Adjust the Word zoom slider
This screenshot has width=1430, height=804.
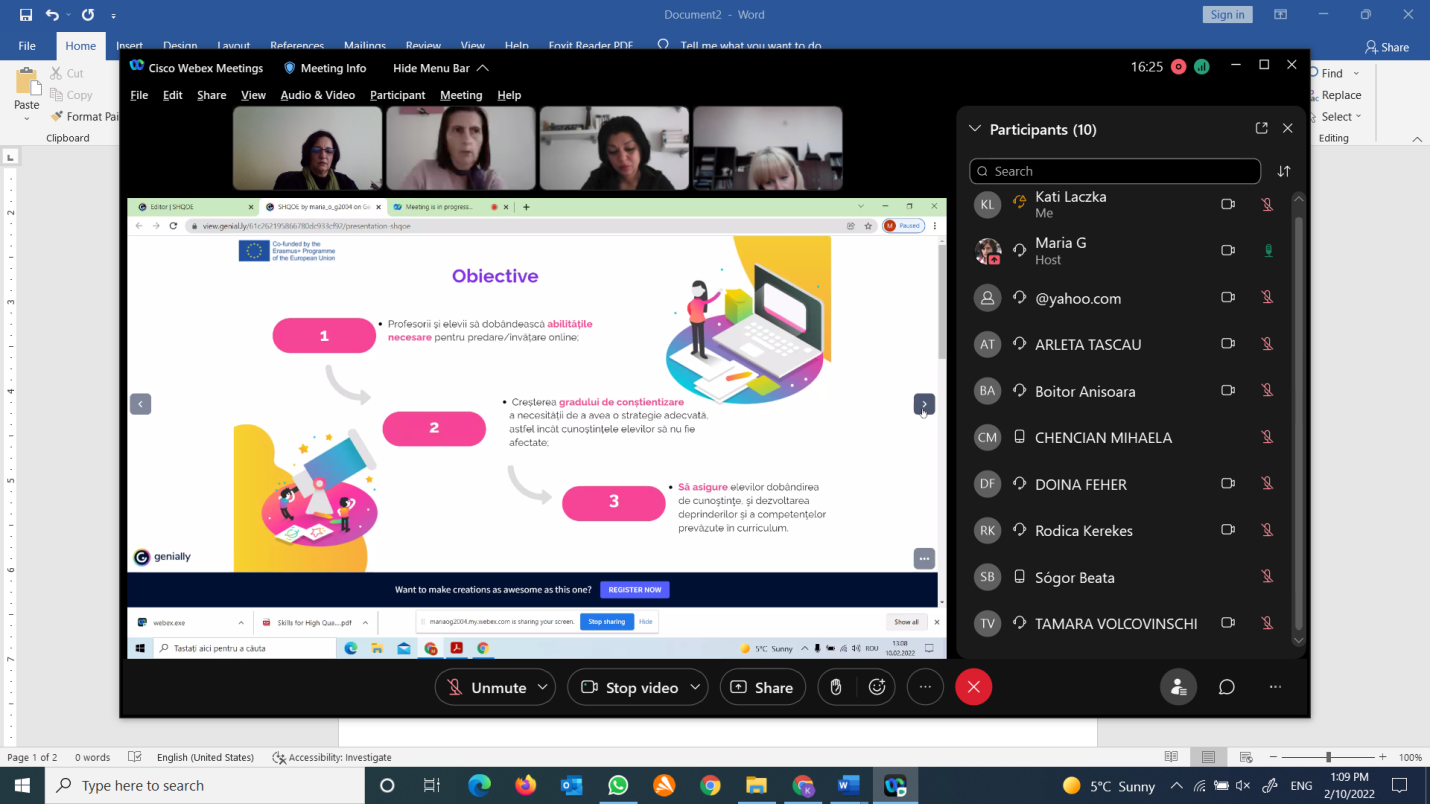(x=1328, y=757)
